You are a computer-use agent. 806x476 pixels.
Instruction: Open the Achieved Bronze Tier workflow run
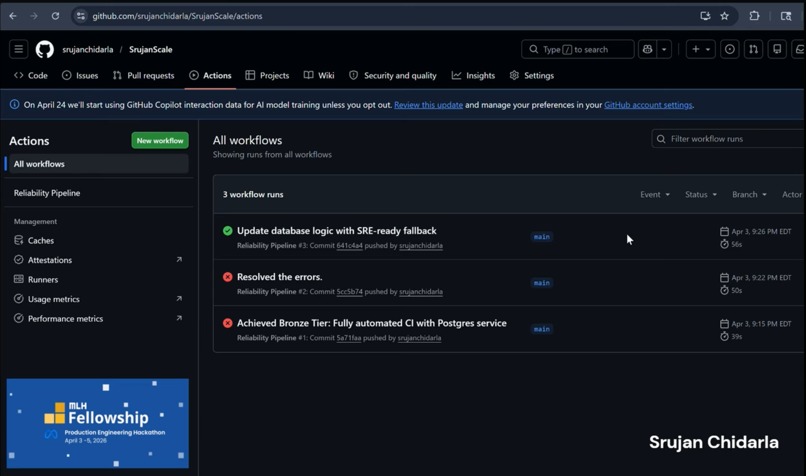372,323
